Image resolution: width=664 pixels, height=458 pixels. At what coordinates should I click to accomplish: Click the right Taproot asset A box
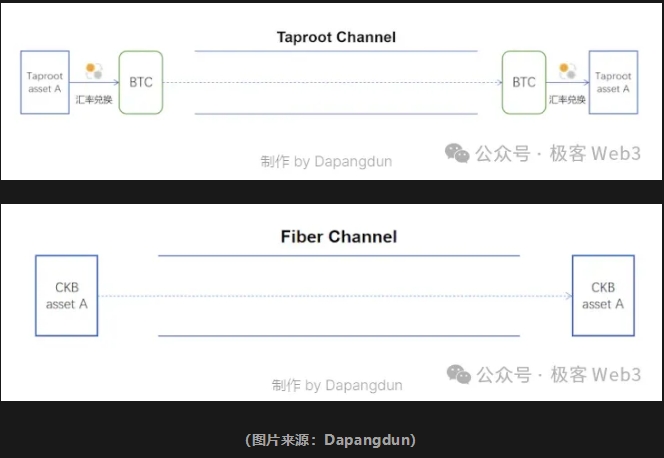point(613,82)
